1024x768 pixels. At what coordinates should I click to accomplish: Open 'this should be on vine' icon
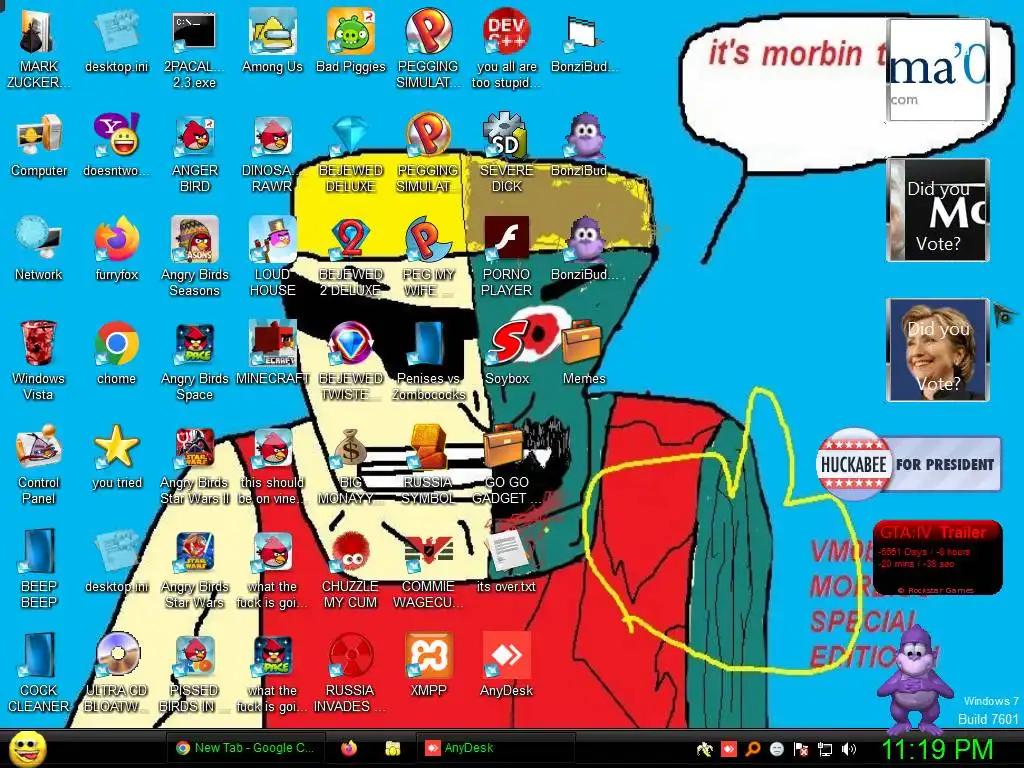click(272, 464)
